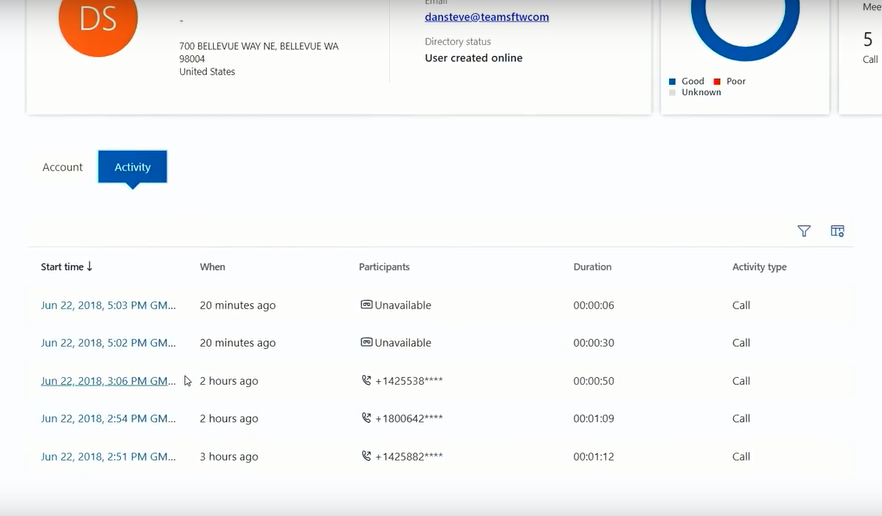Click the Participants column header
882x516 pixels.
point(384,267)
